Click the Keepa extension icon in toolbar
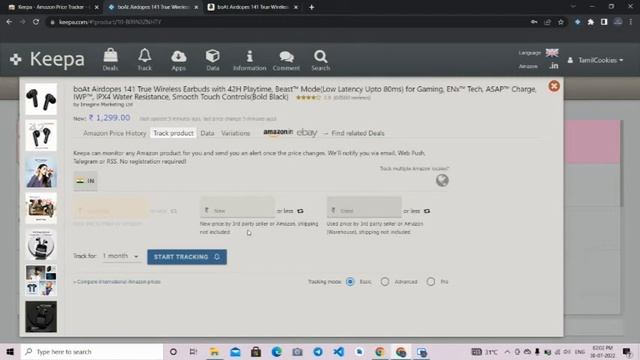The height and width of the screenshot is (360, 640). click(577, 22)
